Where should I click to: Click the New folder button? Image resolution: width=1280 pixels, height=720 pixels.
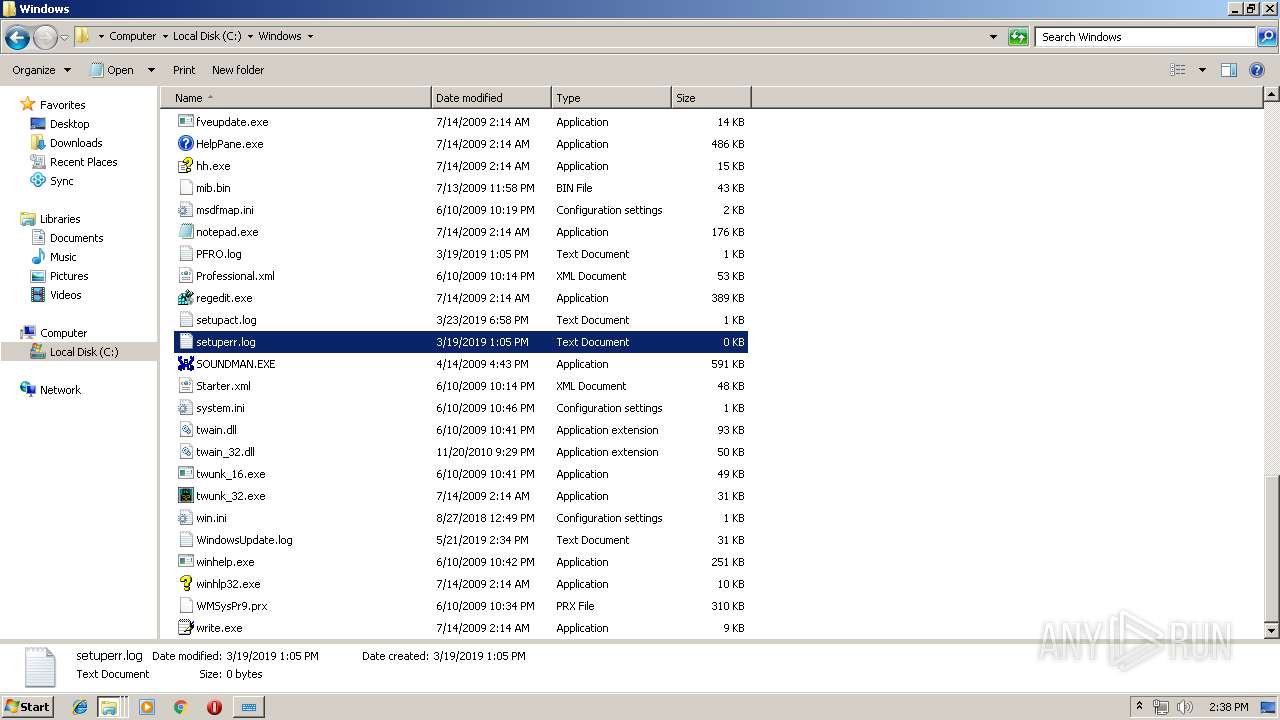tap(238, 70)
